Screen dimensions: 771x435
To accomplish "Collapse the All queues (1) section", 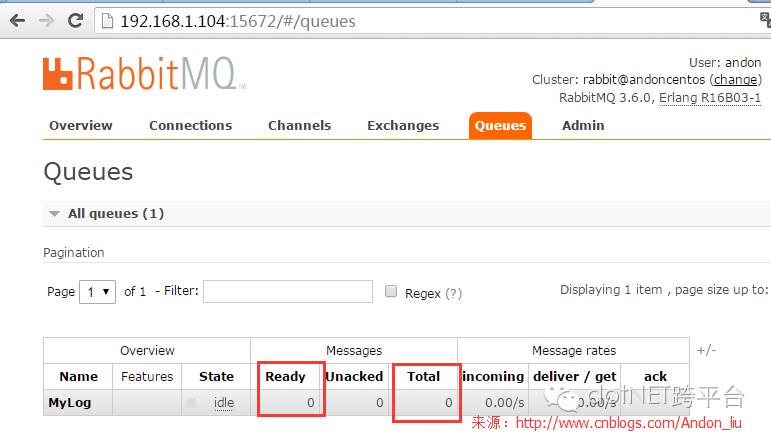I will click(x=116, y=213).
